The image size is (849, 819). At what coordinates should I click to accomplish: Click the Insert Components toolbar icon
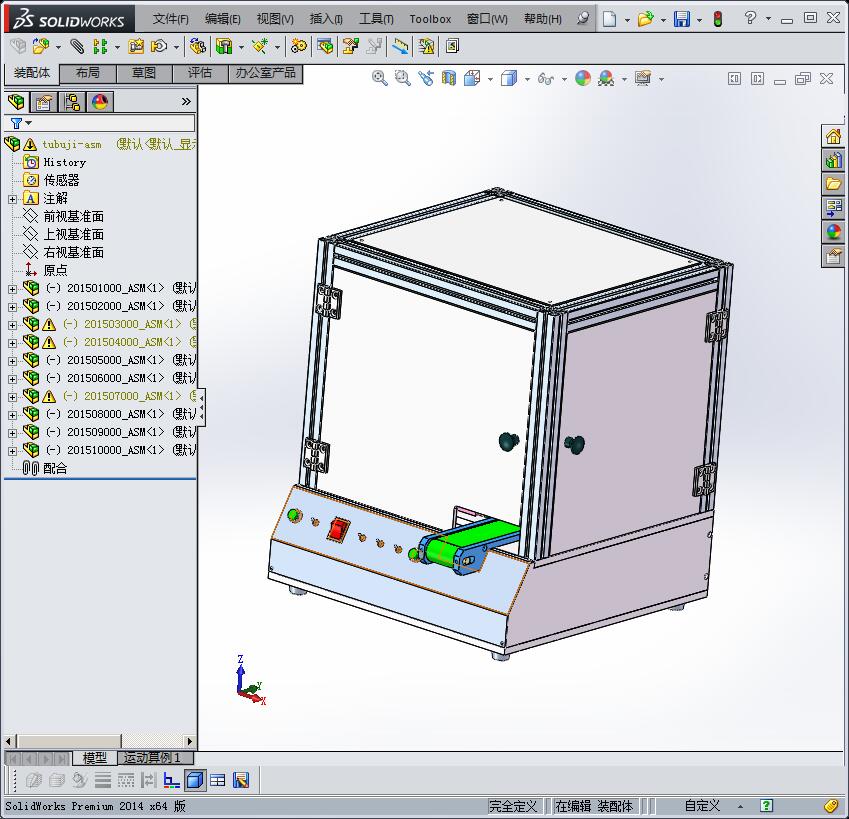(x=41, y=47)
